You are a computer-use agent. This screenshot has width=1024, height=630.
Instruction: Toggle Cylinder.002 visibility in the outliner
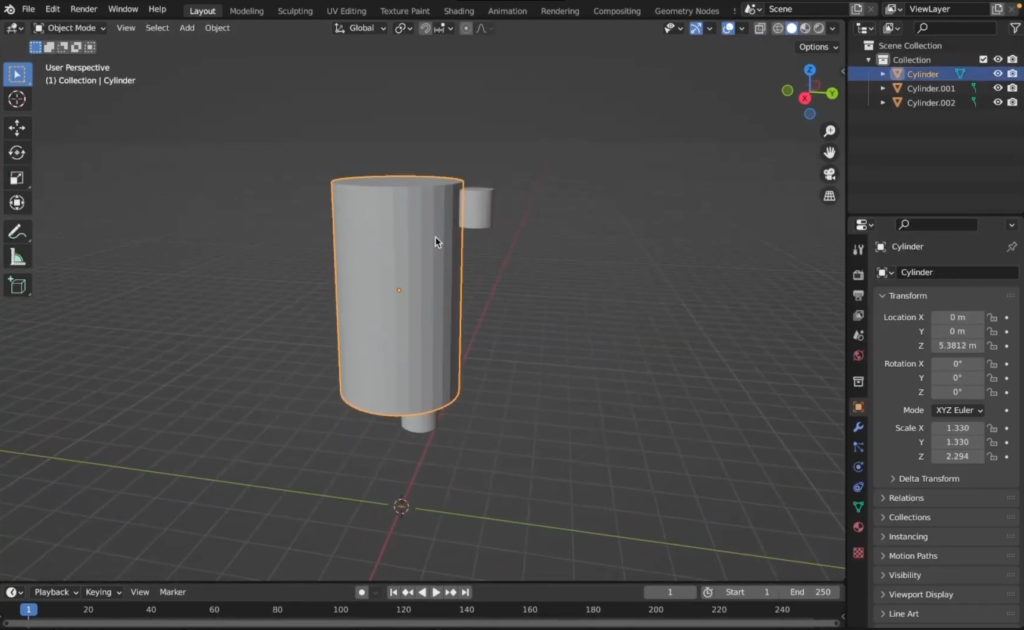pyautogui.click(x=997, y=102)
